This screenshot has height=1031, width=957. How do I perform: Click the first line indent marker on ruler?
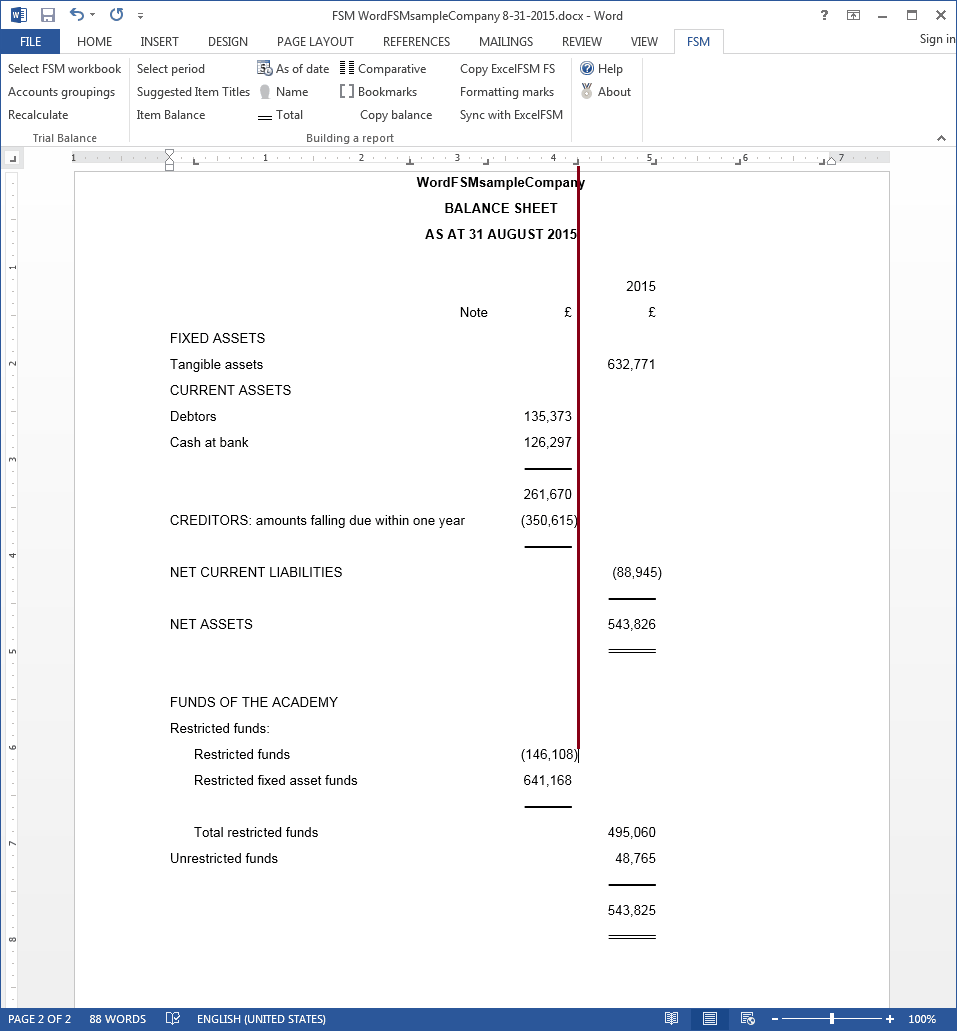point(169,154)
